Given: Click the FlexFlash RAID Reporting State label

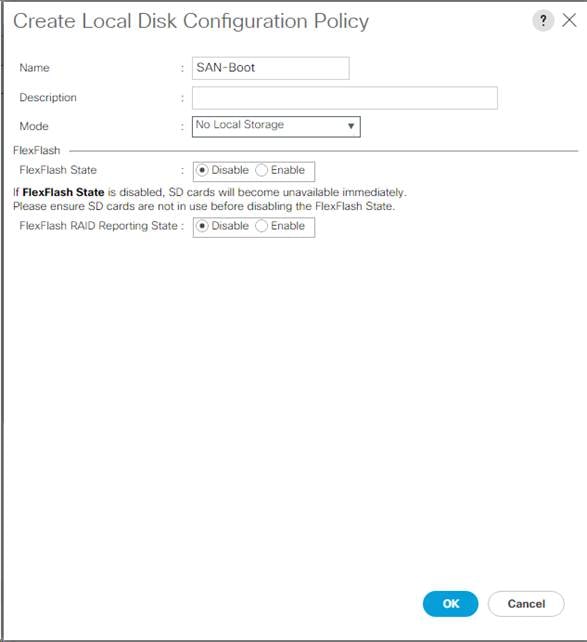Looking at the screenshot, I should [x=99, y=226].
